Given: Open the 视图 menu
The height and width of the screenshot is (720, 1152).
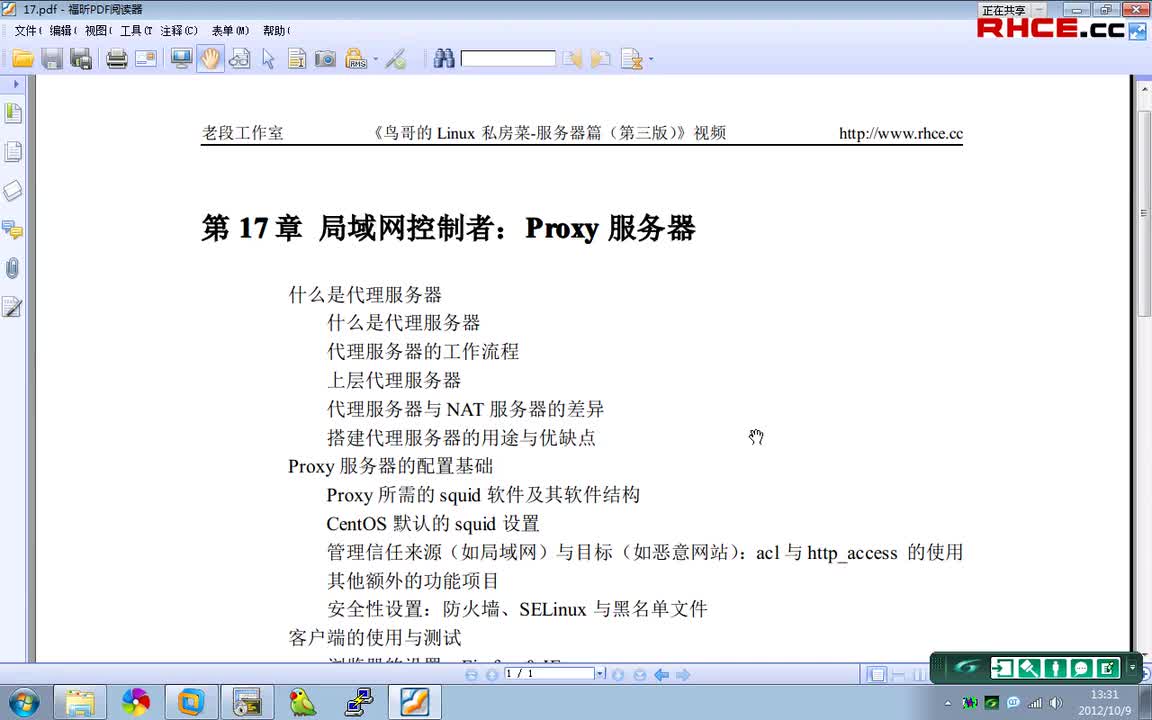Looking at the screenshot, I should (x=98, y=31).
